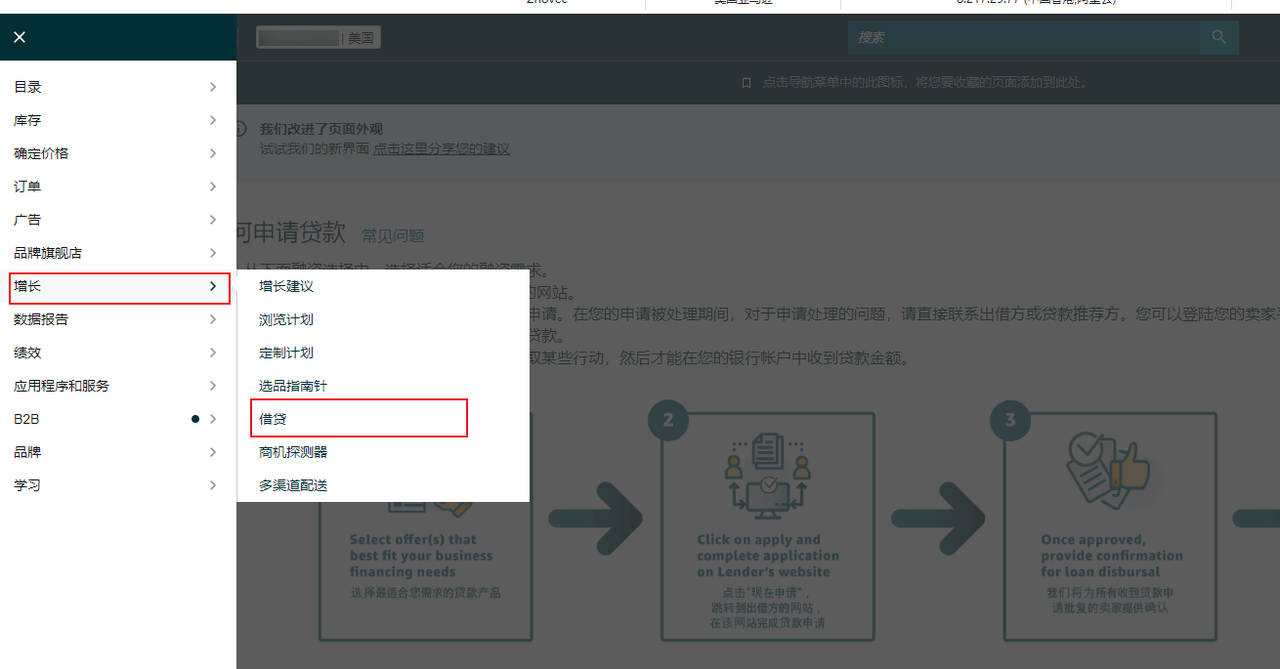Expand the 目录 menu chevron

tap(212, 87)
